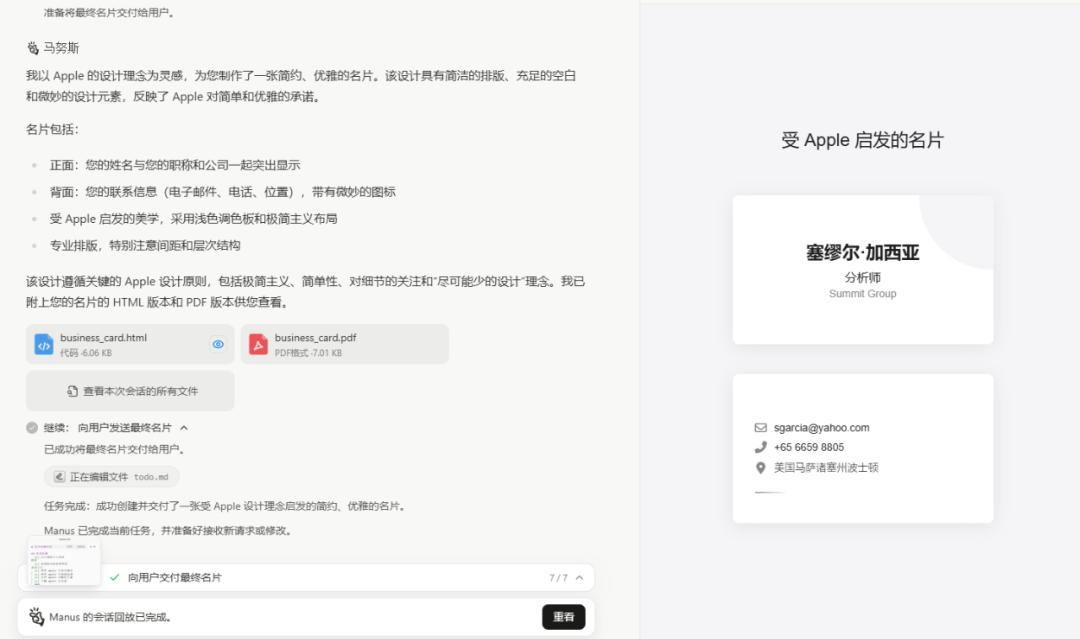Toggle preview eye on business_card.html
This screenshot has height=639, width=1080.
(218, 344)
